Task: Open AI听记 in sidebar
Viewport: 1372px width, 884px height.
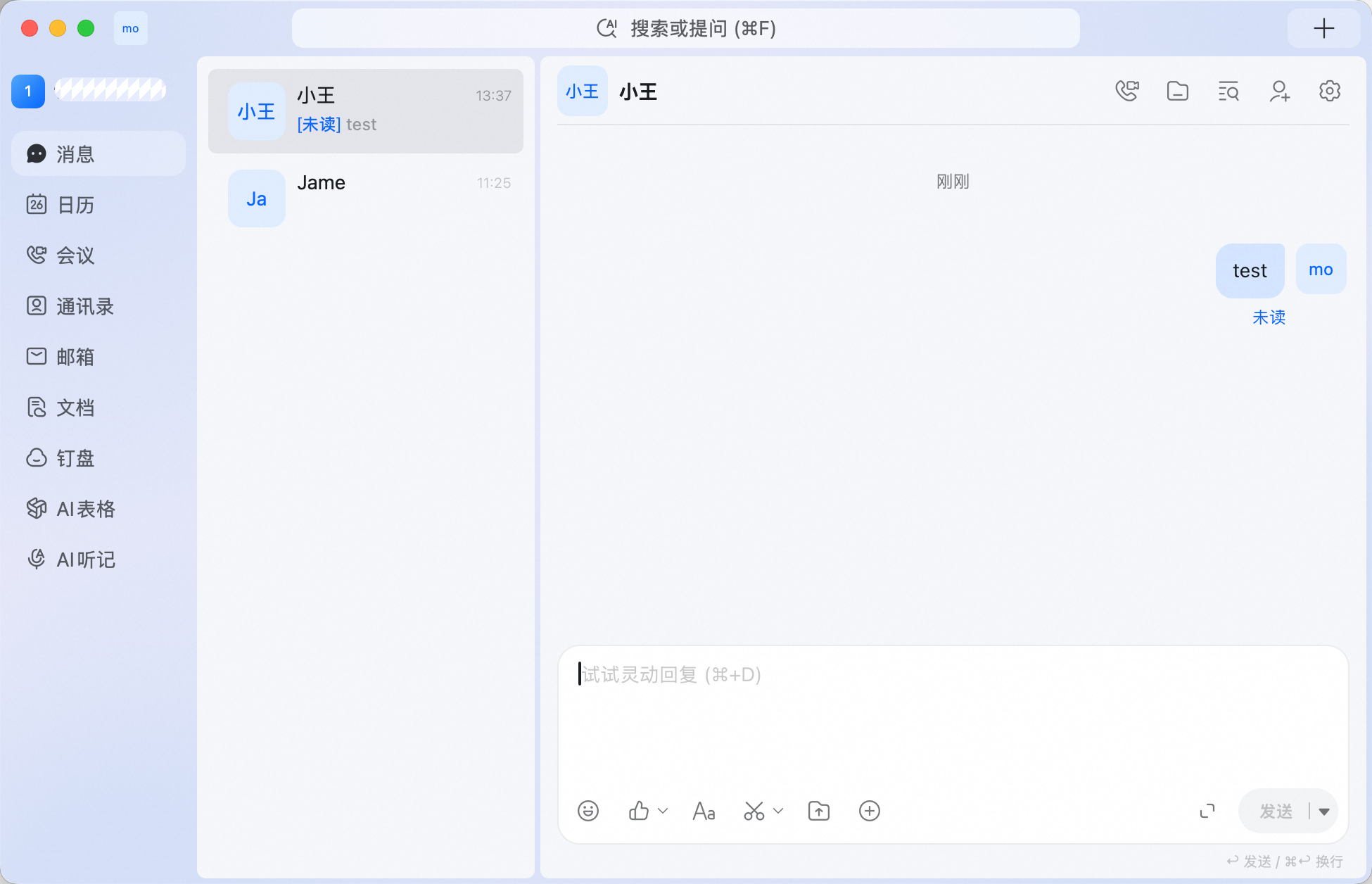Action: tap(99, 560)
